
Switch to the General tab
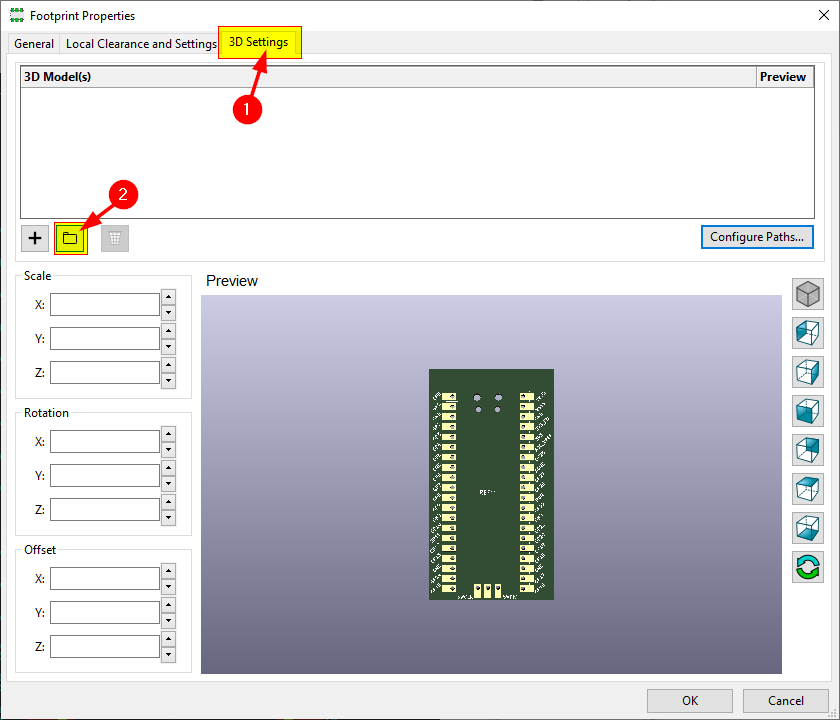coord(33,43)
